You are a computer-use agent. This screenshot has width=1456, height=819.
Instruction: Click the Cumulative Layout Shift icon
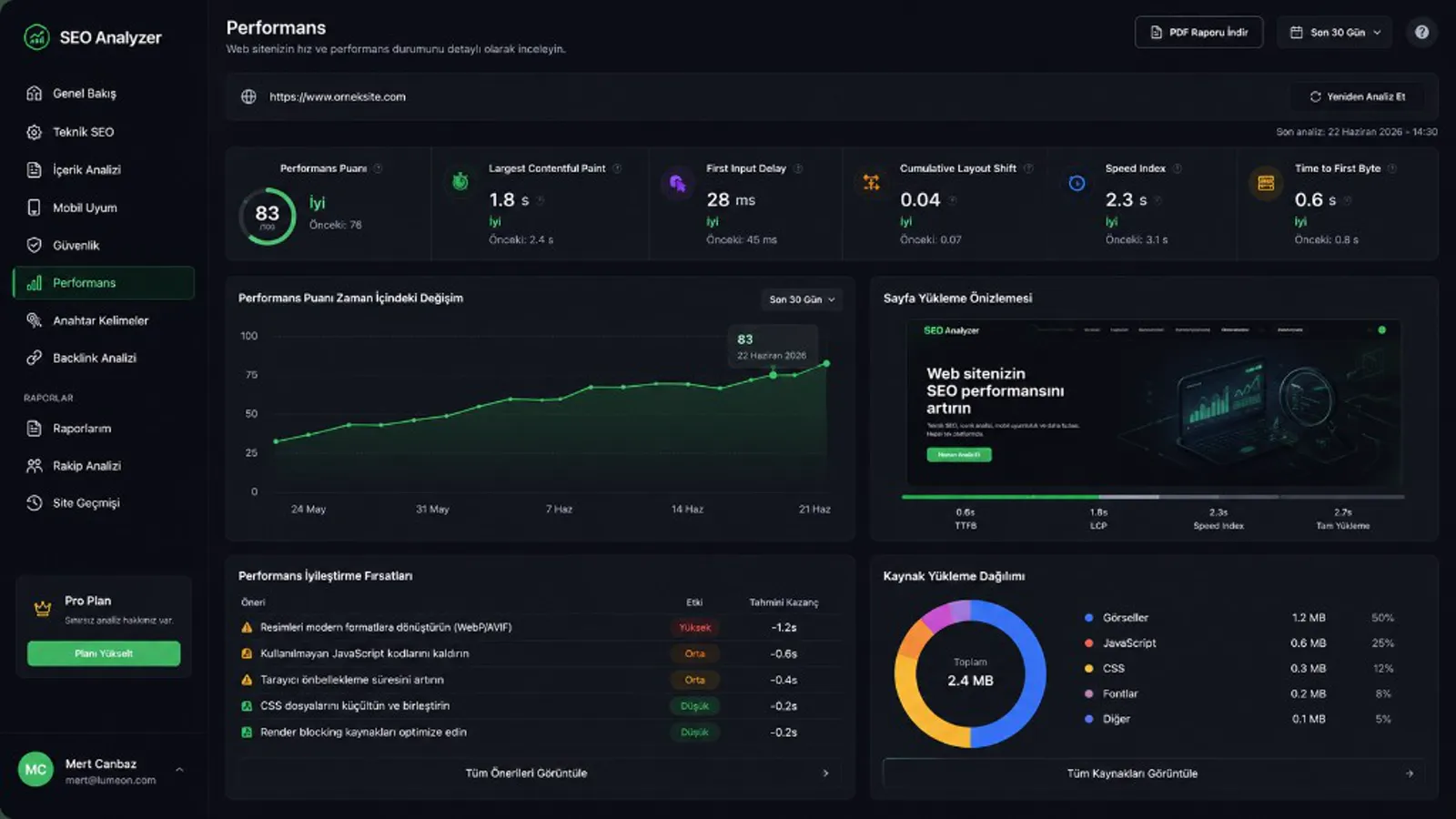point(872,183)
